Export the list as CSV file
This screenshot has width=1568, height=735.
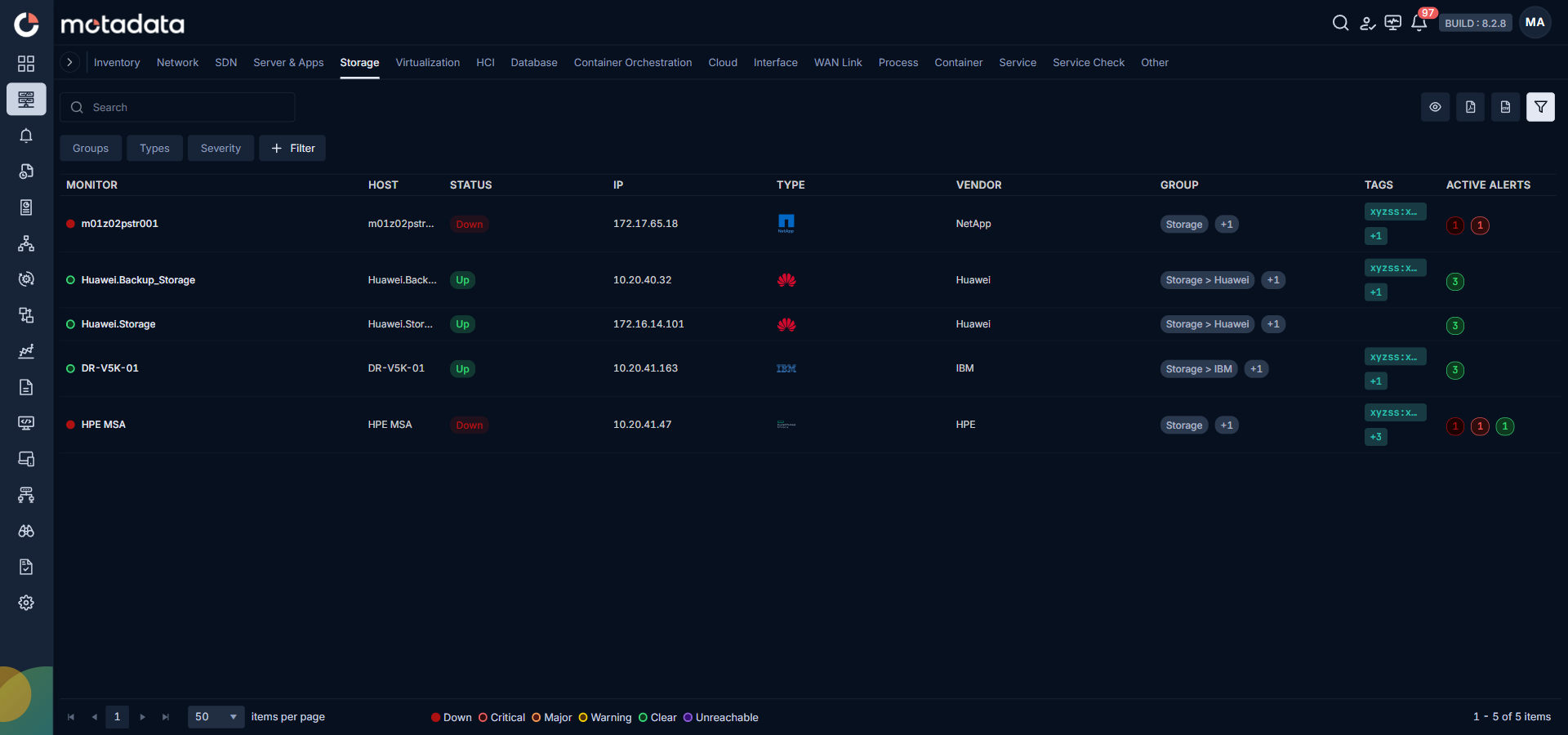pyautogui.click(x=1505, y=107)
